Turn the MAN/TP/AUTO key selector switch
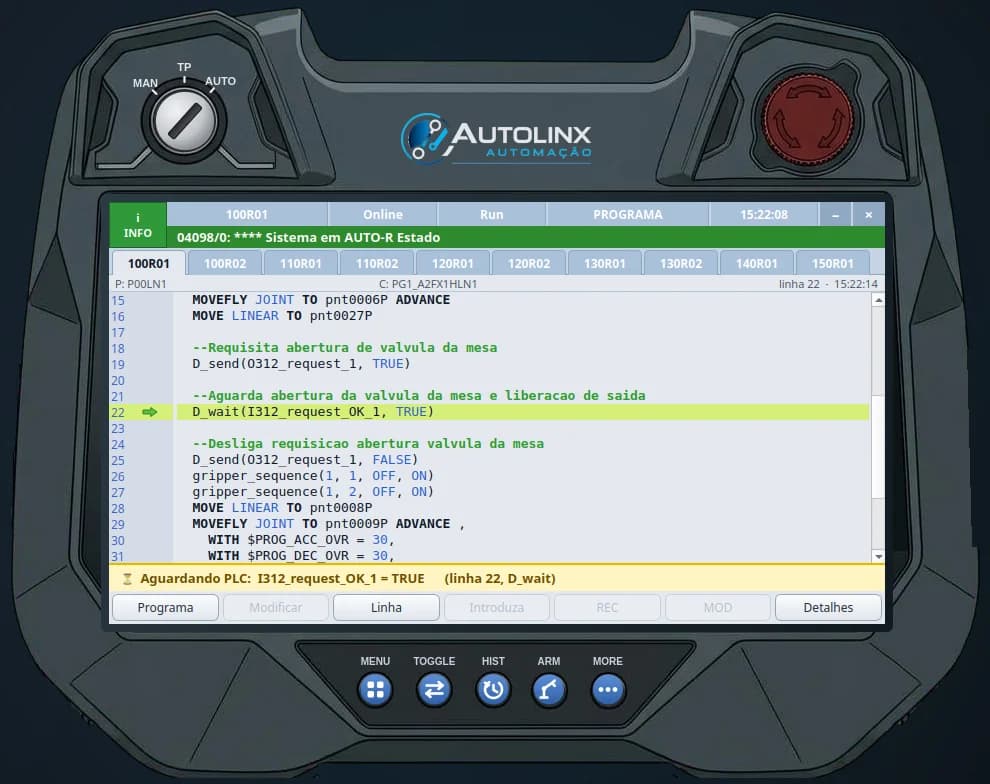Viewport: 990px width, 784px height. tap(184, 121)
